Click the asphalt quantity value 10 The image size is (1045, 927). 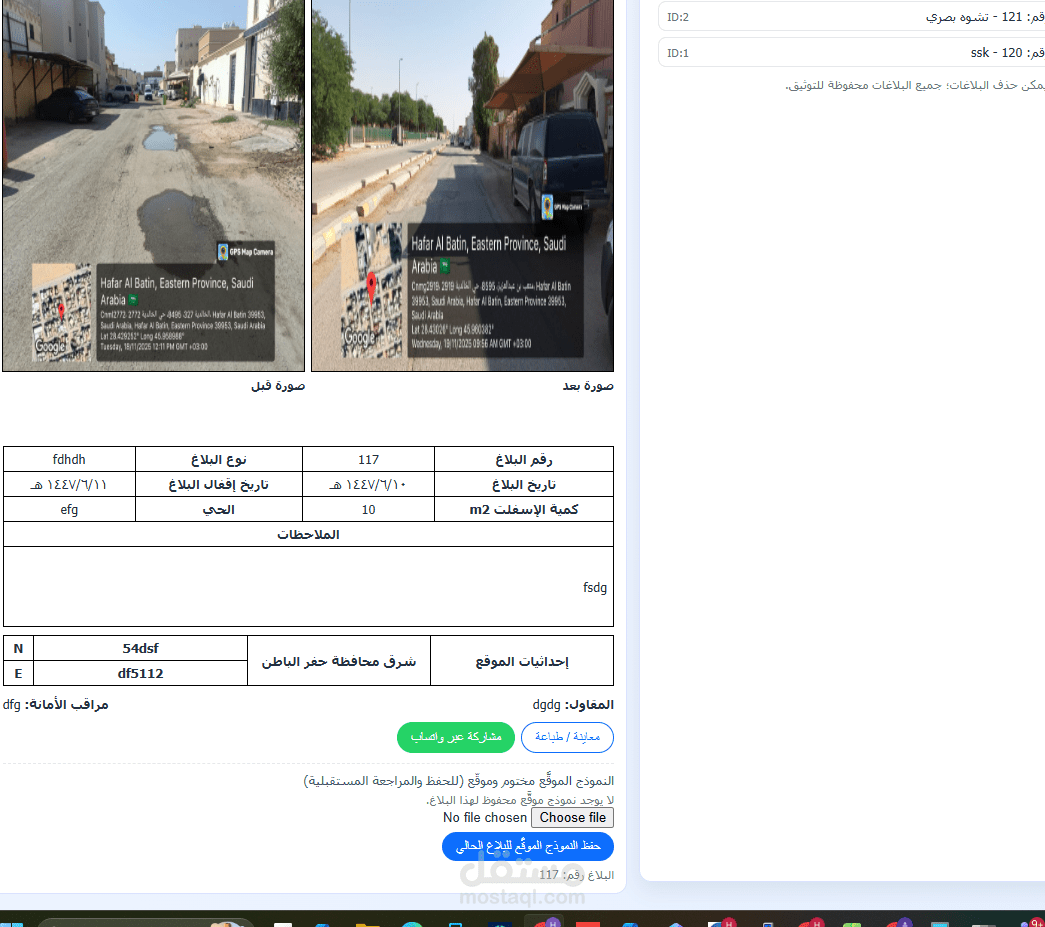pyautogui.click(x=369, y=510)
